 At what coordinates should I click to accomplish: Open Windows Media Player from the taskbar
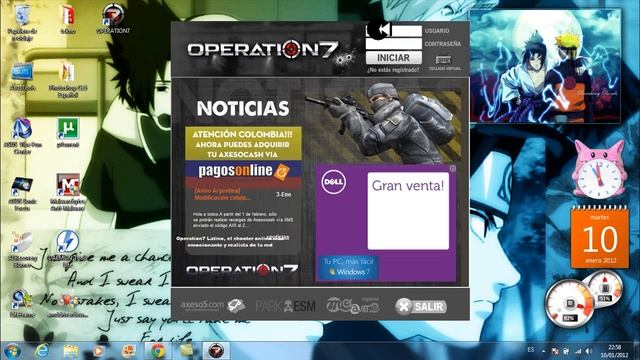pos(100,351)
